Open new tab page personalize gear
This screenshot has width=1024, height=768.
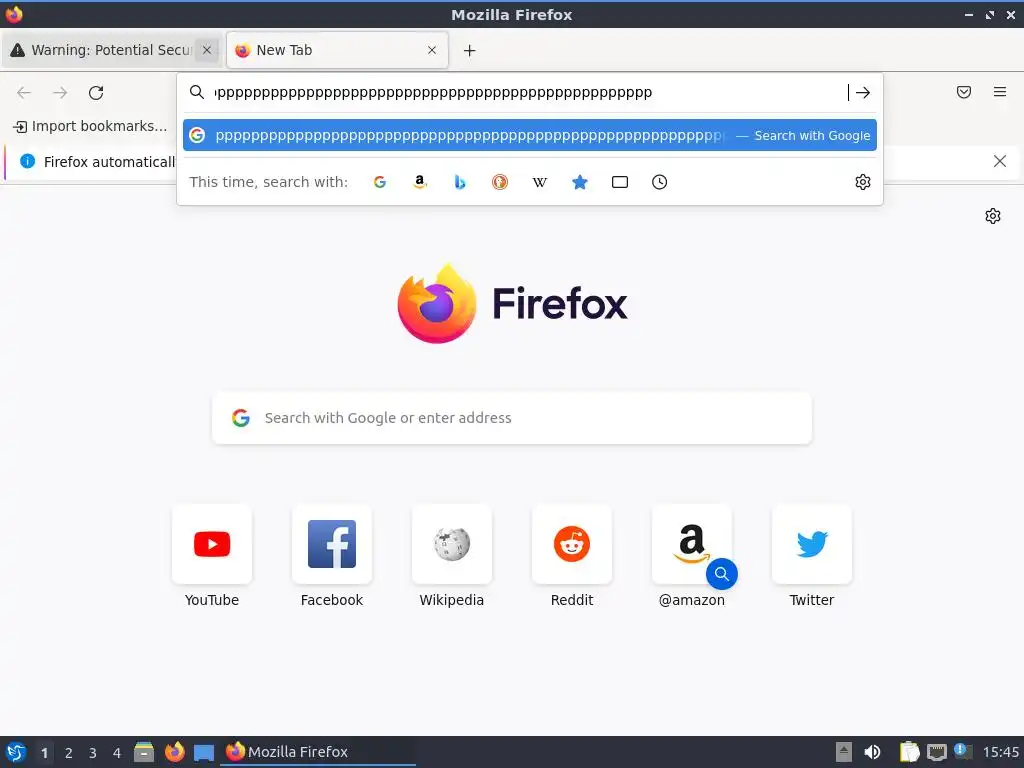click(993, 216)
